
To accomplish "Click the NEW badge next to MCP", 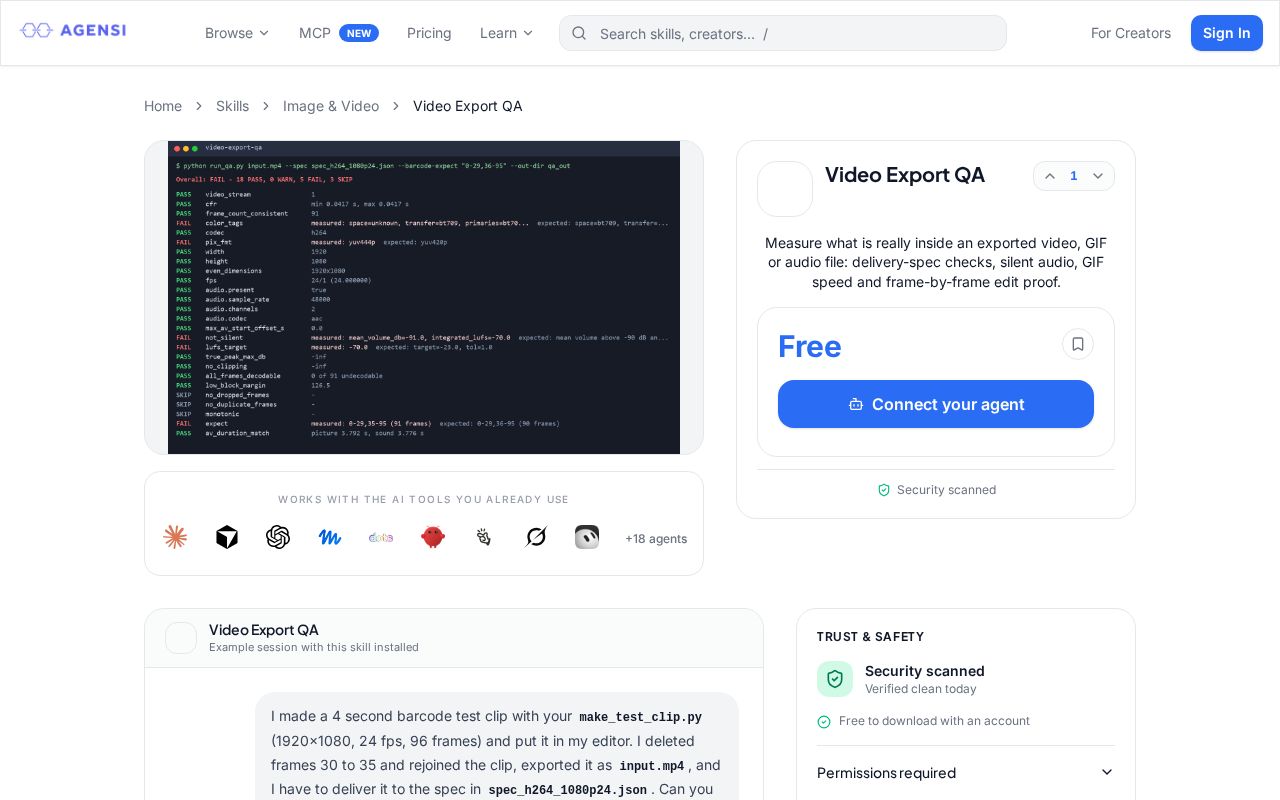I will (359, 33).
